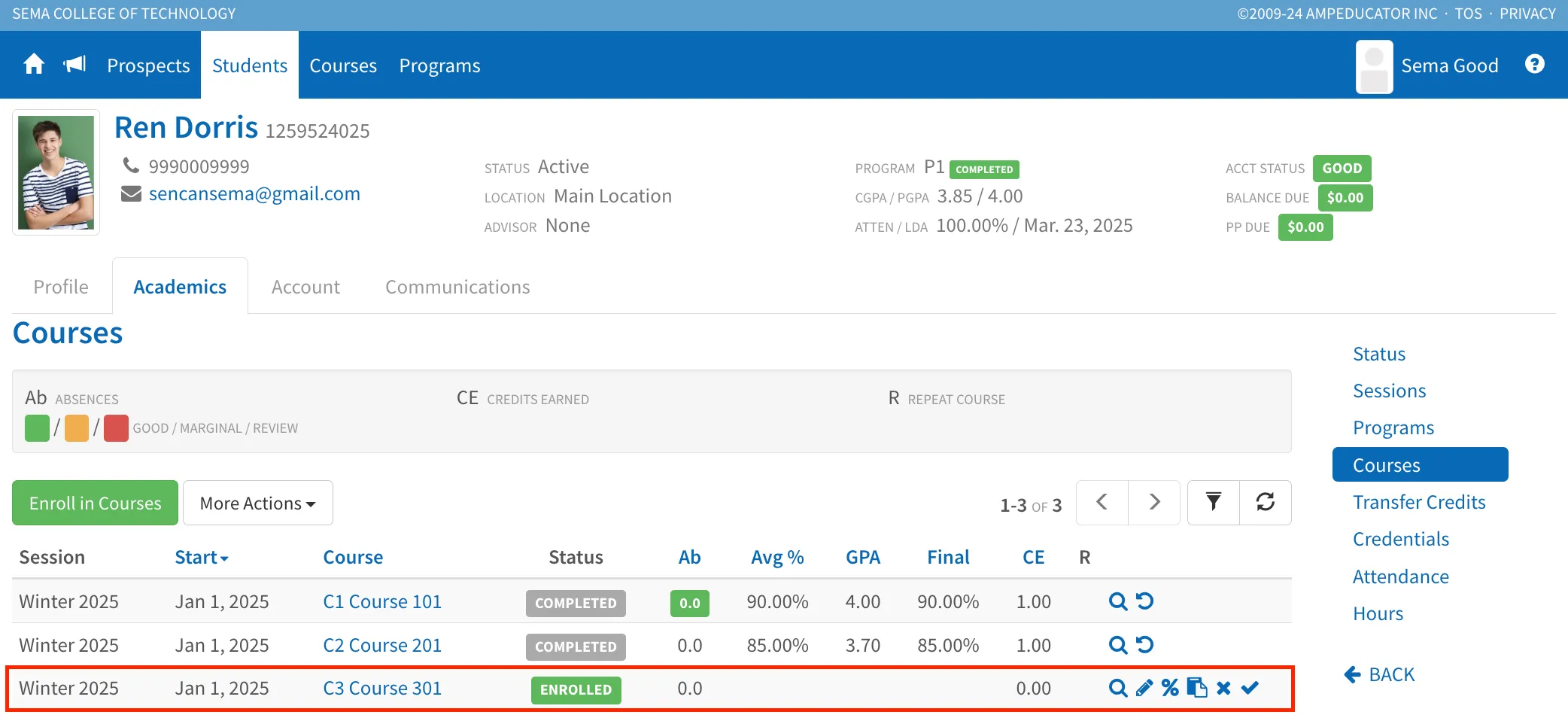
Task: Open the help question mark icon
Action: coord(1535,65)
